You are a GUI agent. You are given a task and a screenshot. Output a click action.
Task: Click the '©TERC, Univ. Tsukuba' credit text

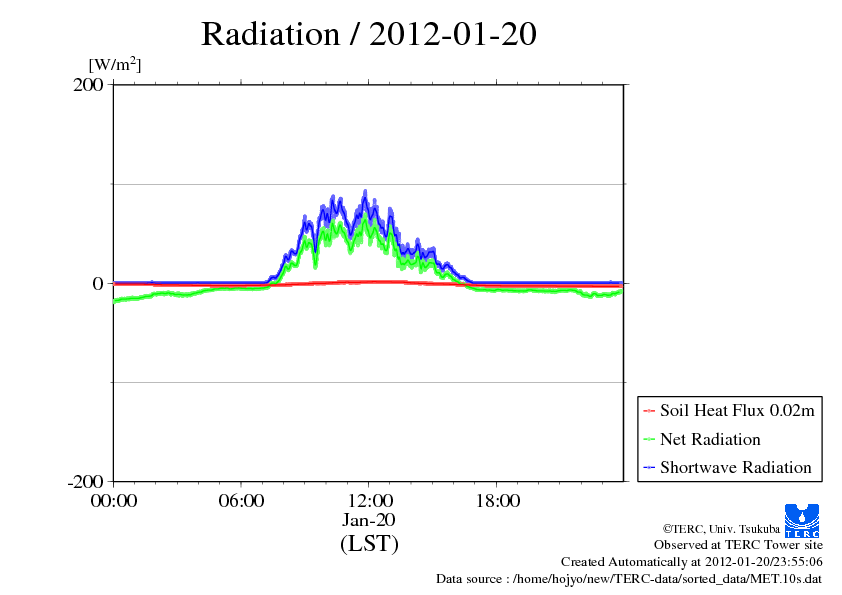click(x=721, y=529)
